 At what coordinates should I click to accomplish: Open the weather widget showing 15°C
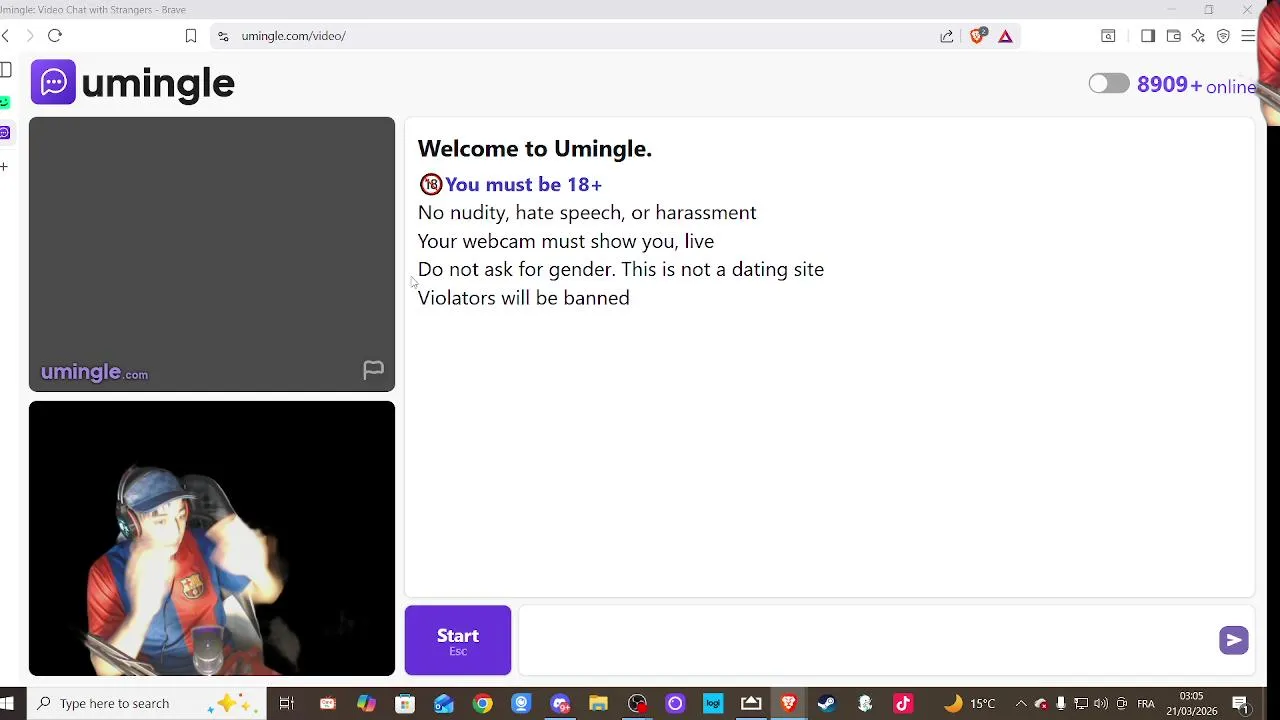[970, 703]
